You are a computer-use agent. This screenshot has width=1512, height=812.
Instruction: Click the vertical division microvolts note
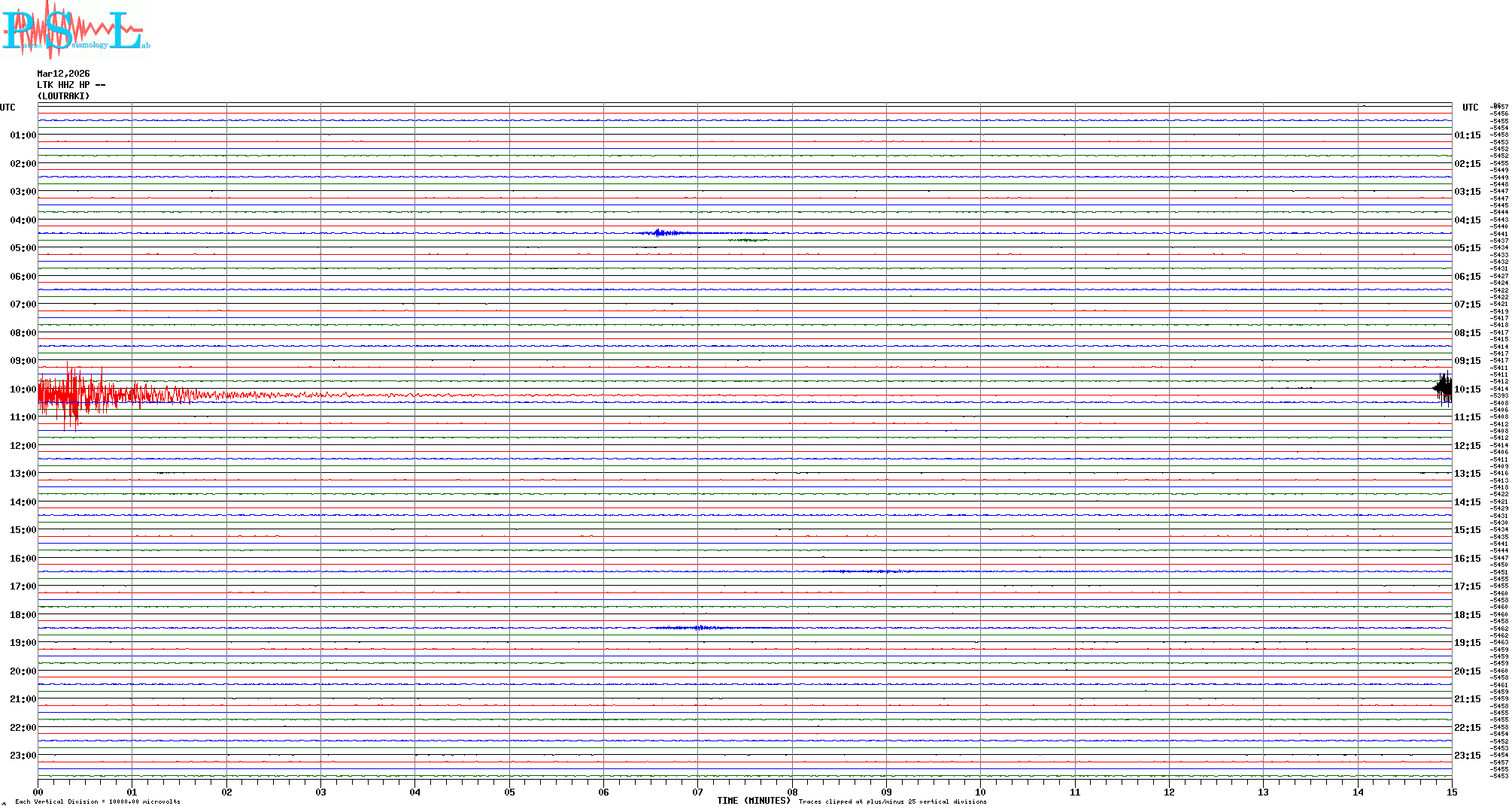98,801
